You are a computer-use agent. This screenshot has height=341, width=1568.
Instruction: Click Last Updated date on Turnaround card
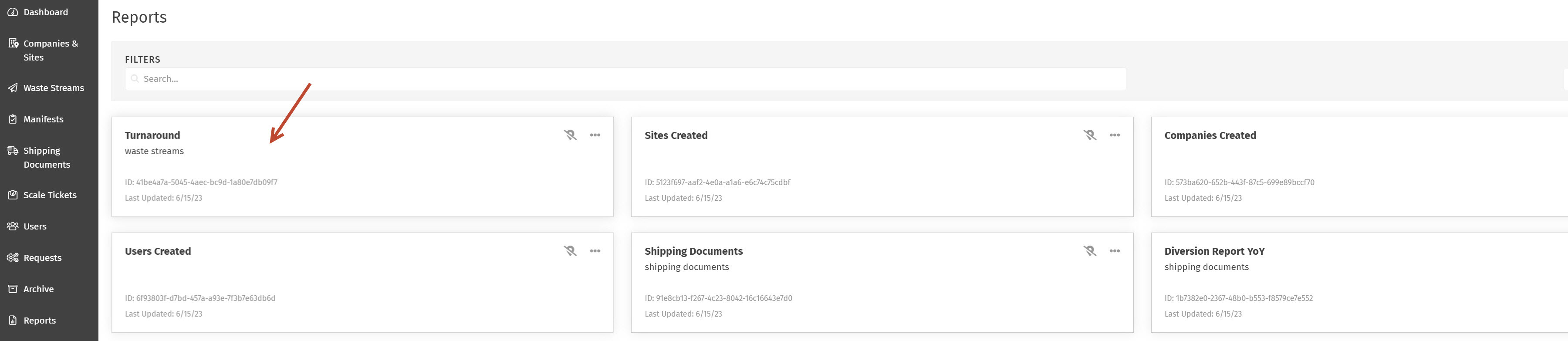(x=163, y=198)
